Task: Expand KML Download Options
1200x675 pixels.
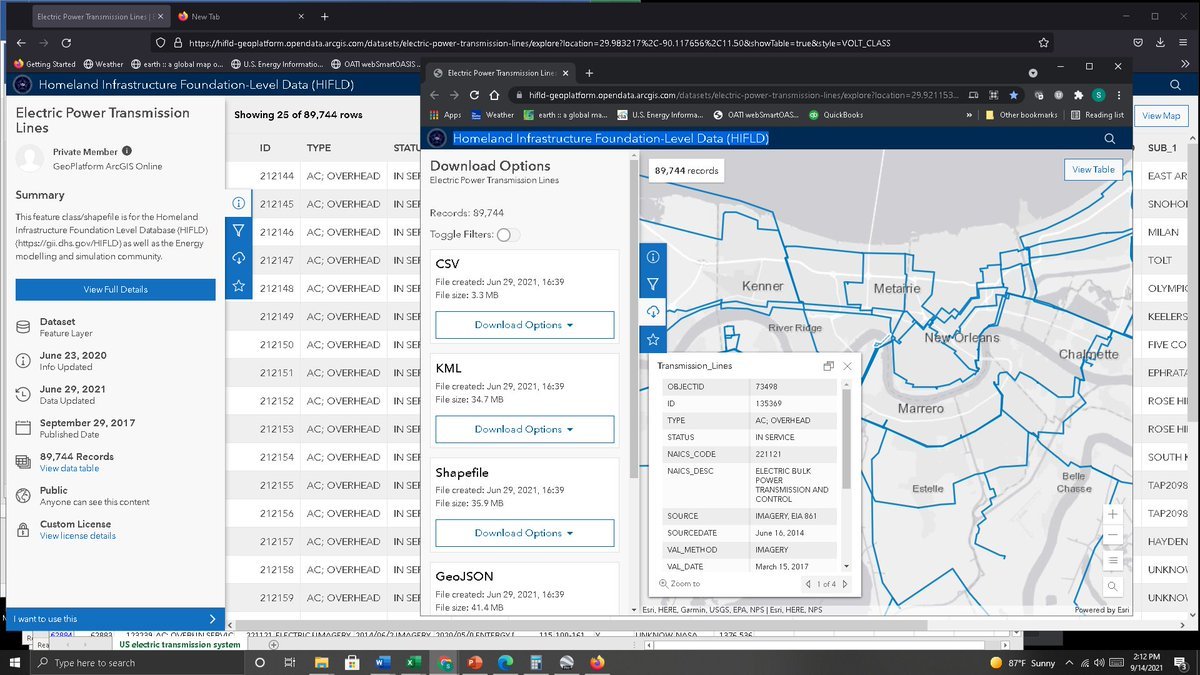Action: click(524, 429)
